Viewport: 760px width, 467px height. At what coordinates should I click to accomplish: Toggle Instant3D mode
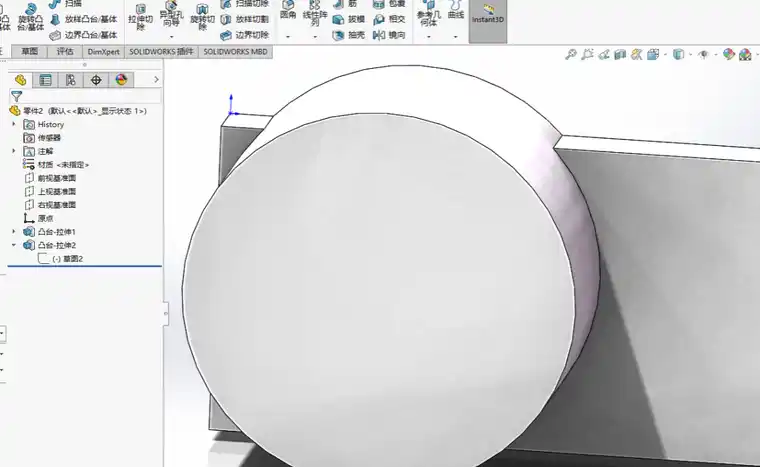(488, 19)
